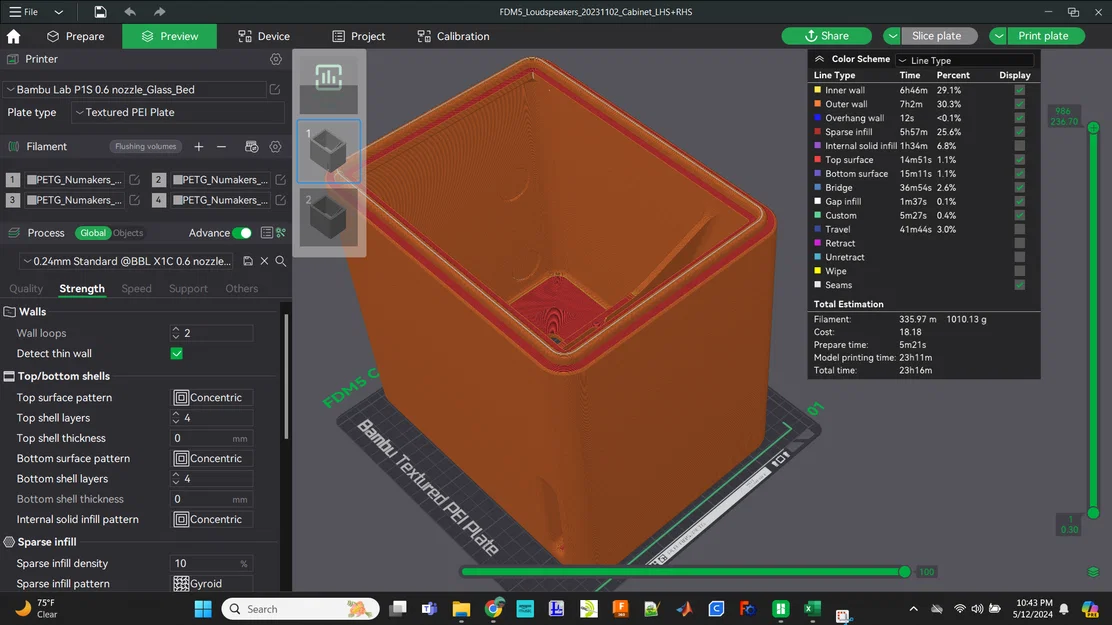
Task: Add a filament with the plus icon
Action: pos(198,146)
